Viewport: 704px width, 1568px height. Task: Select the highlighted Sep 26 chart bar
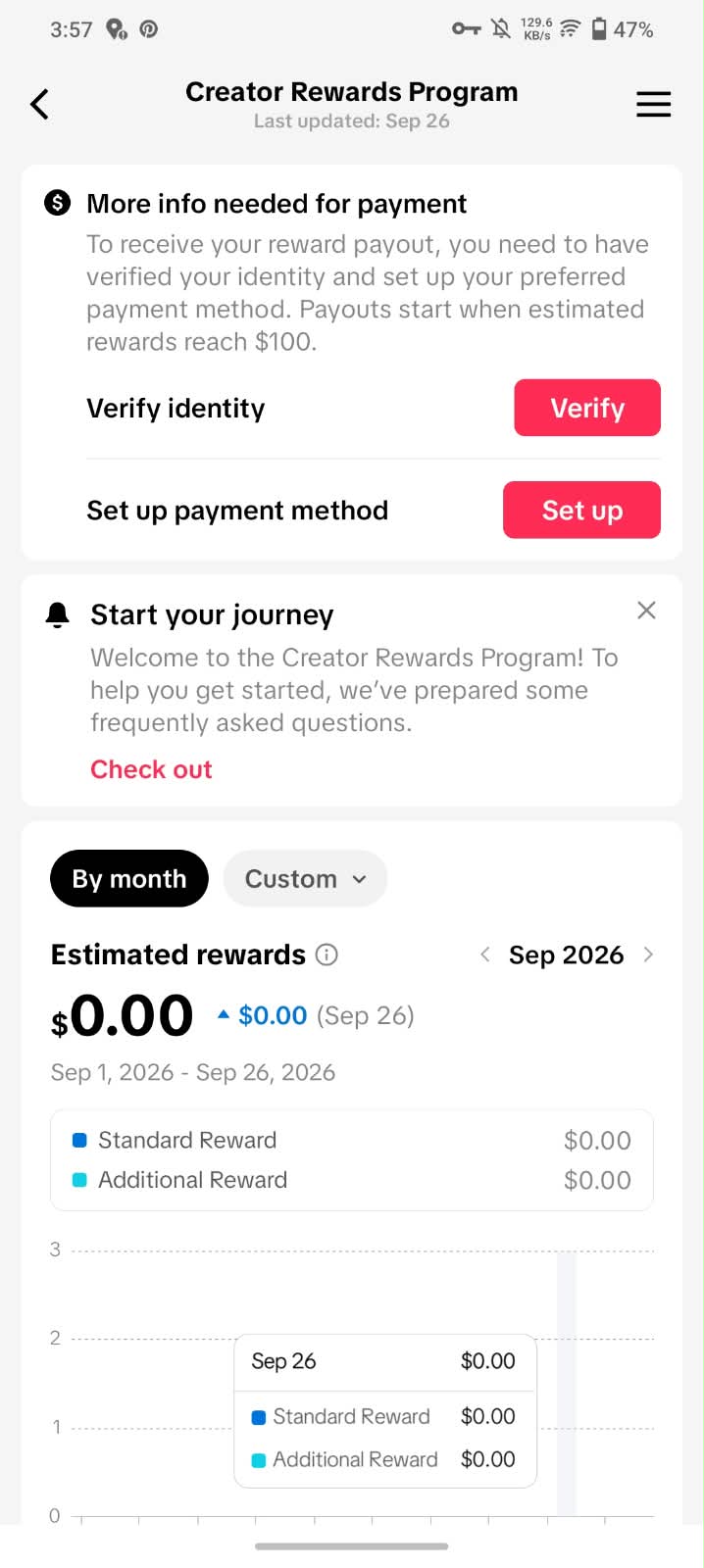tap(566, 1384)
